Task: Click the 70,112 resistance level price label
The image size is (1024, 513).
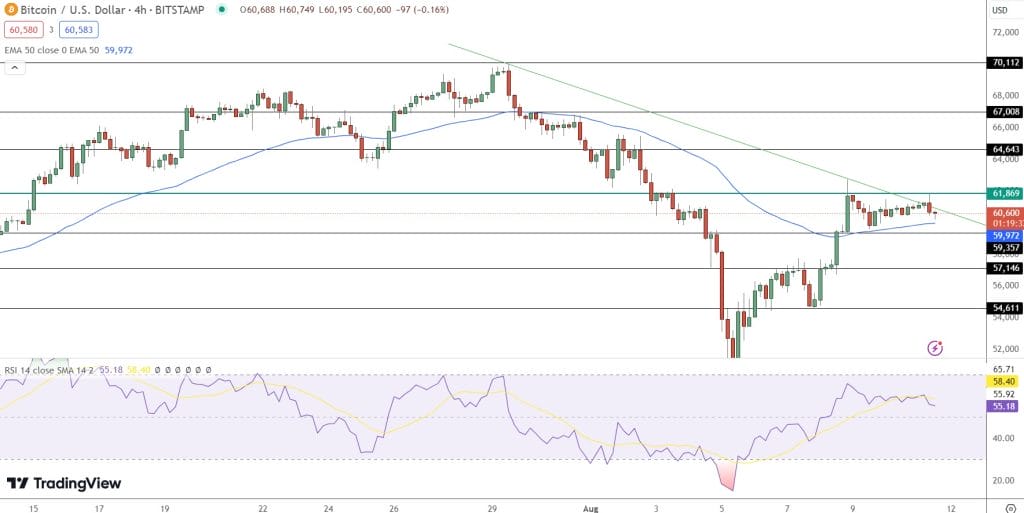Action: click(1004, 62)
